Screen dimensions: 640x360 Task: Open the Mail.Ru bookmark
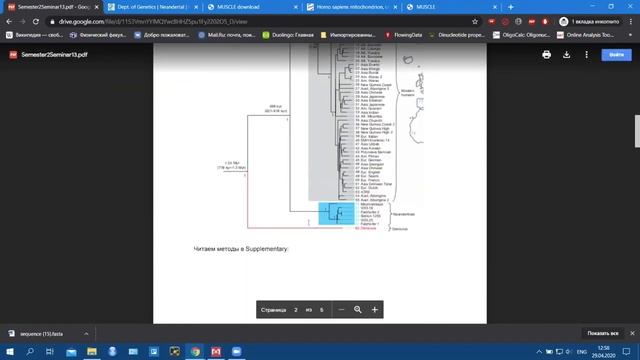(227, 35)
